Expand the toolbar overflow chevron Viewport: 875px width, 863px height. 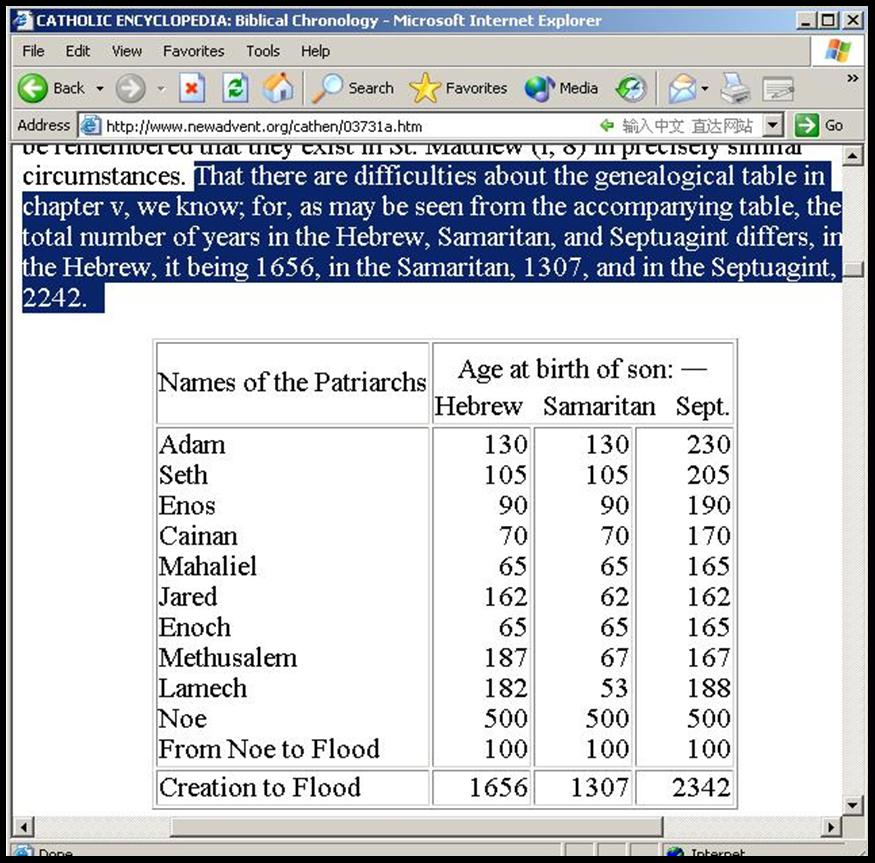point(853,78)
